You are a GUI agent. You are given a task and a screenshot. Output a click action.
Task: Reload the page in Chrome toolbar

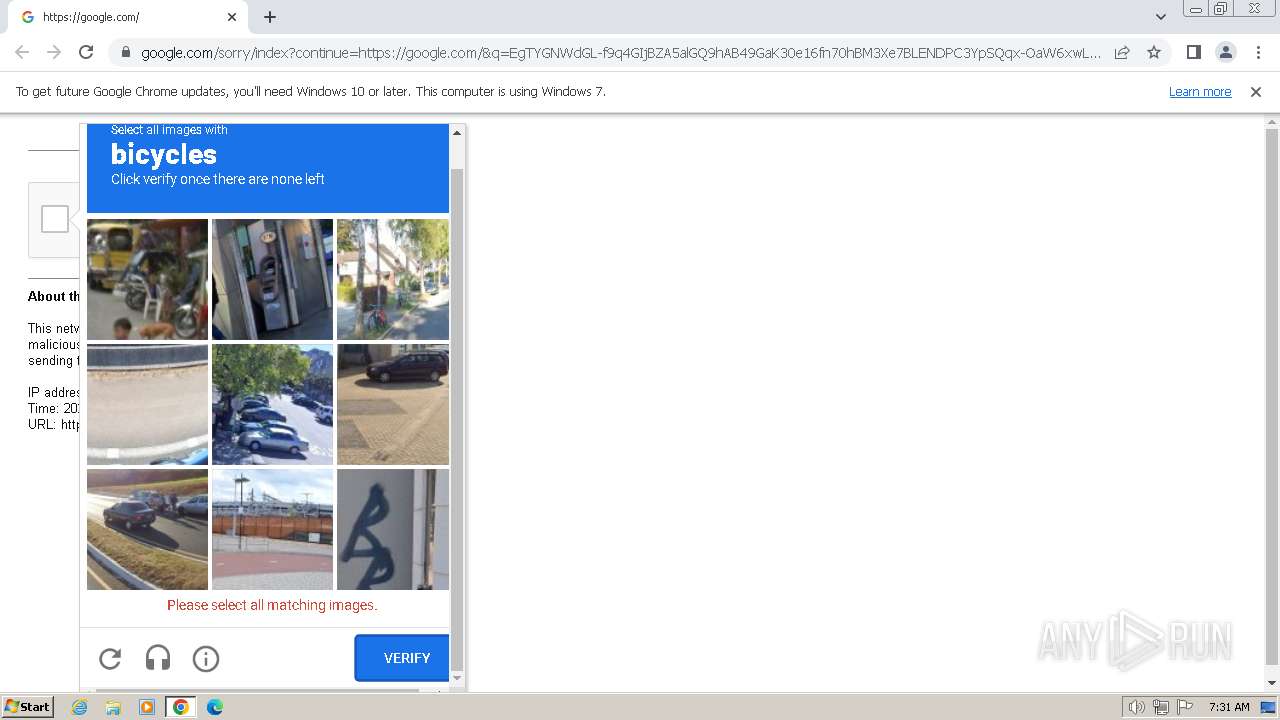click(86, 52)
